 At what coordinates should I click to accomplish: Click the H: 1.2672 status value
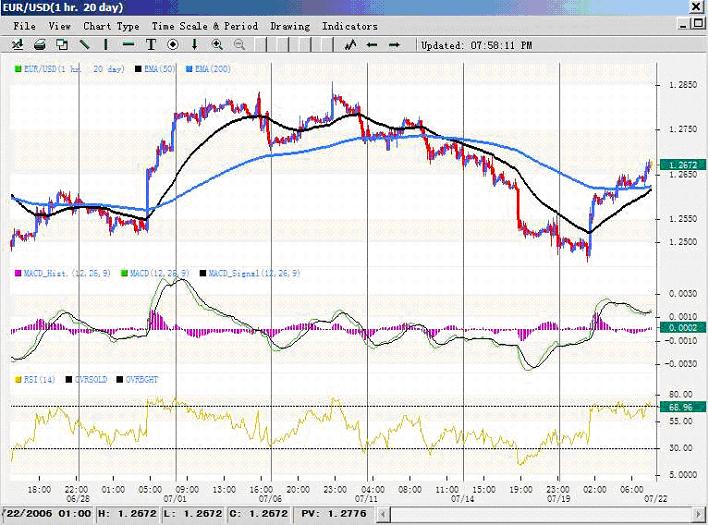127,514
